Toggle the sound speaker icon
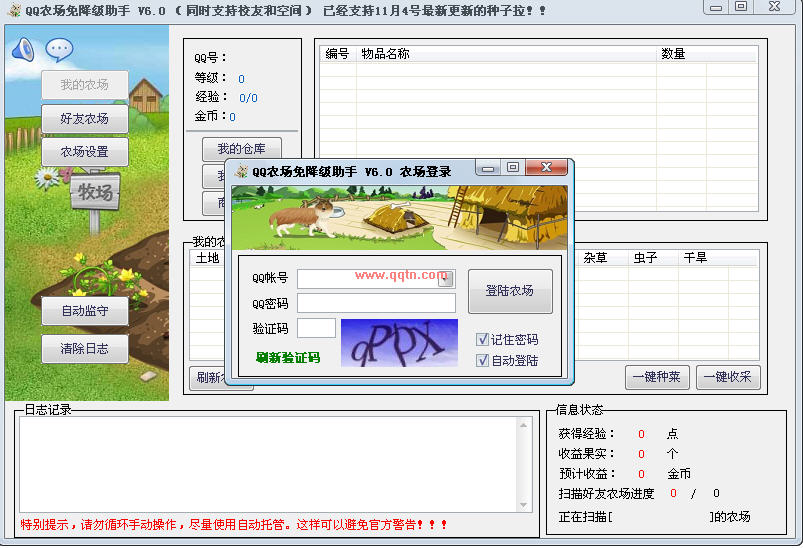 (x=23, y=50)
